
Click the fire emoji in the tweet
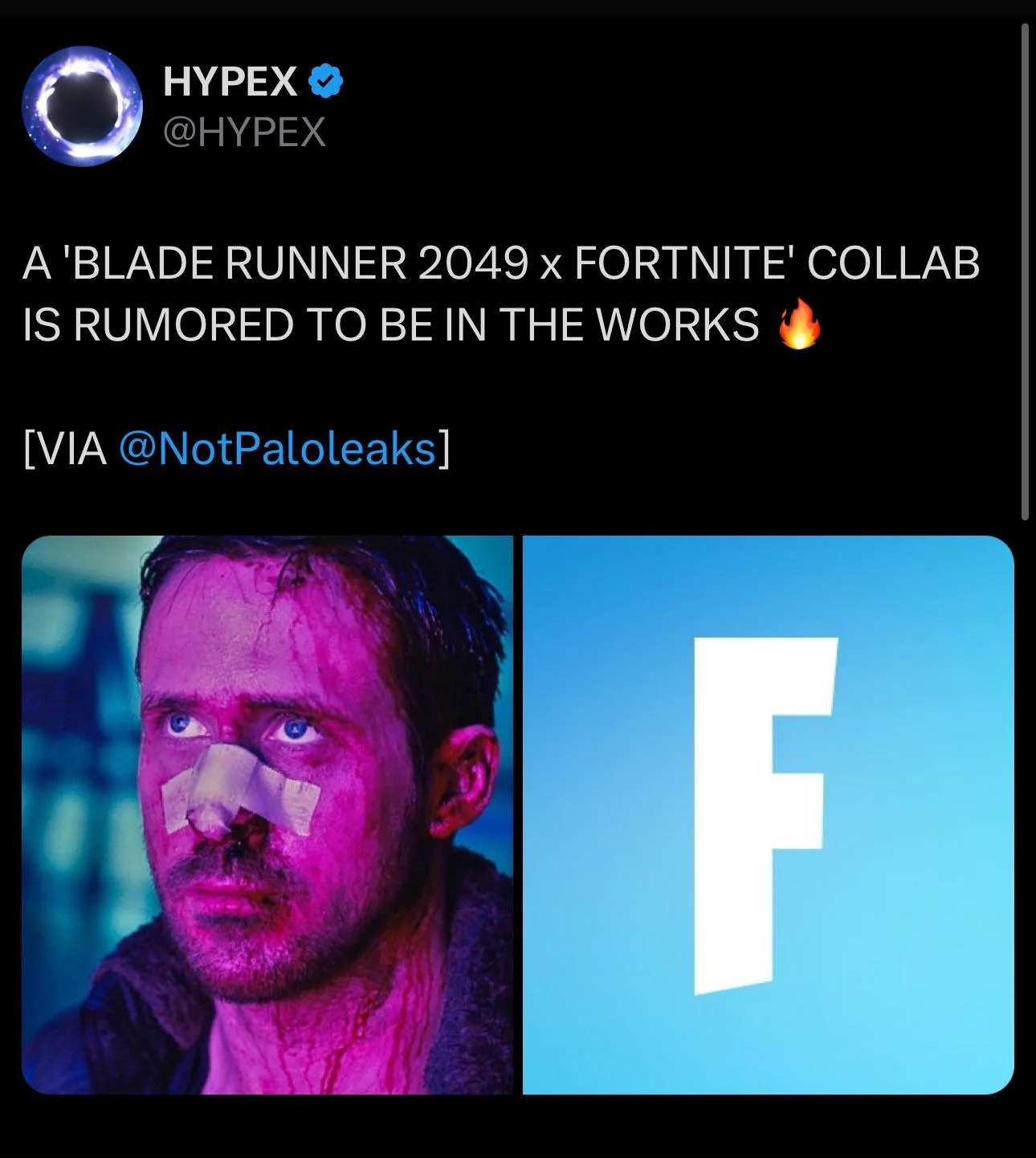[800, 323]
